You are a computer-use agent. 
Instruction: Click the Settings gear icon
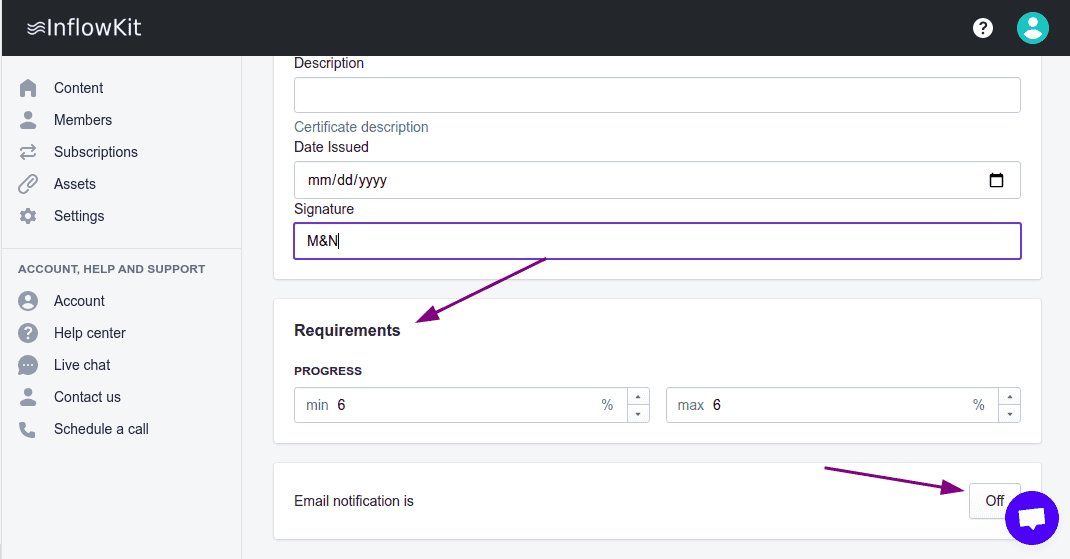28,216
